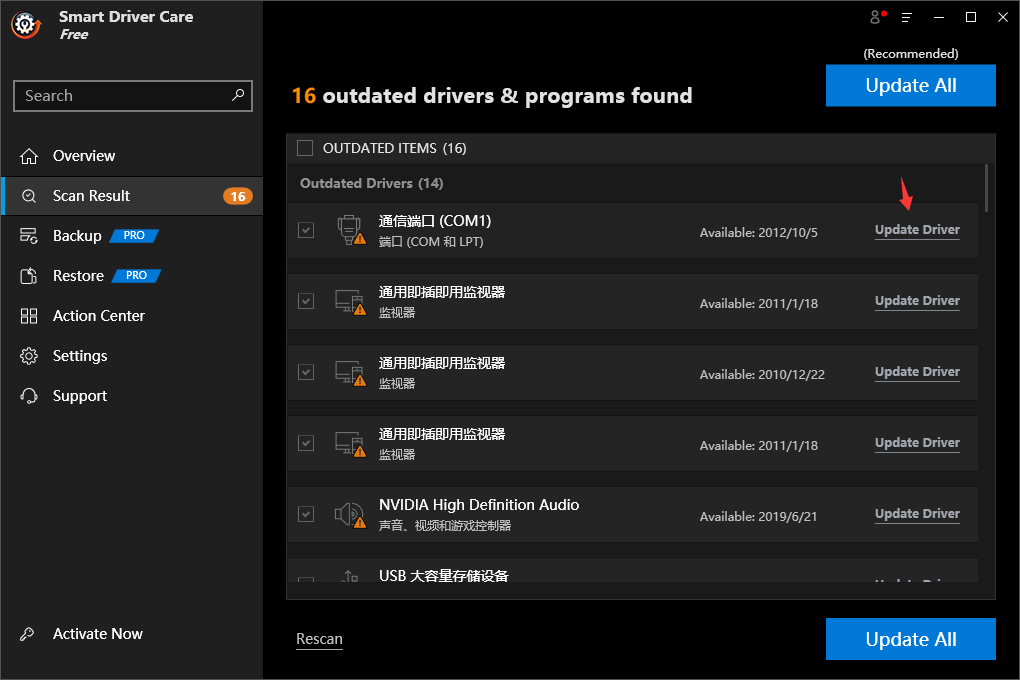Click the upper Update All button under Recommended
1020x680 pixels.
click(x=911, y=85)
